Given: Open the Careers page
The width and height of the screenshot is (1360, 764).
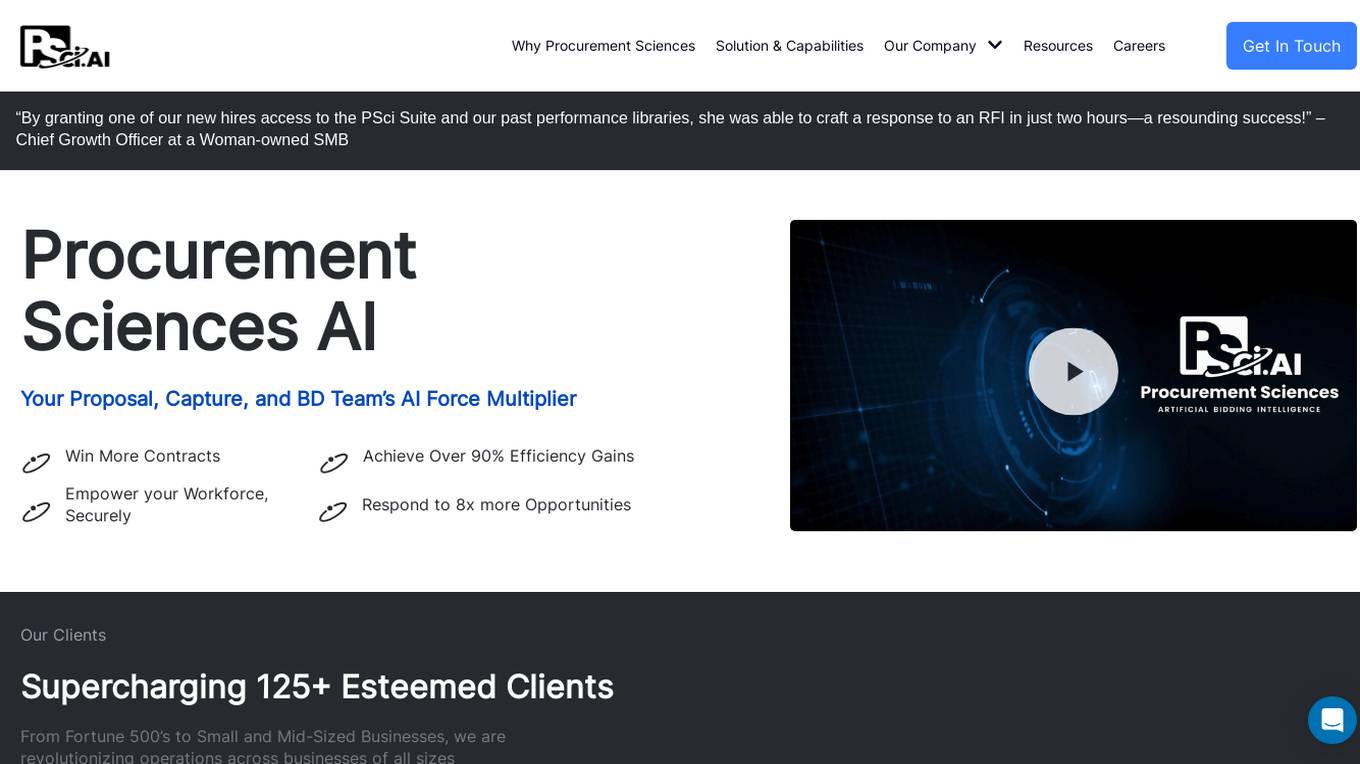Looking at the screenshot, I should [x=1139, y=46].
